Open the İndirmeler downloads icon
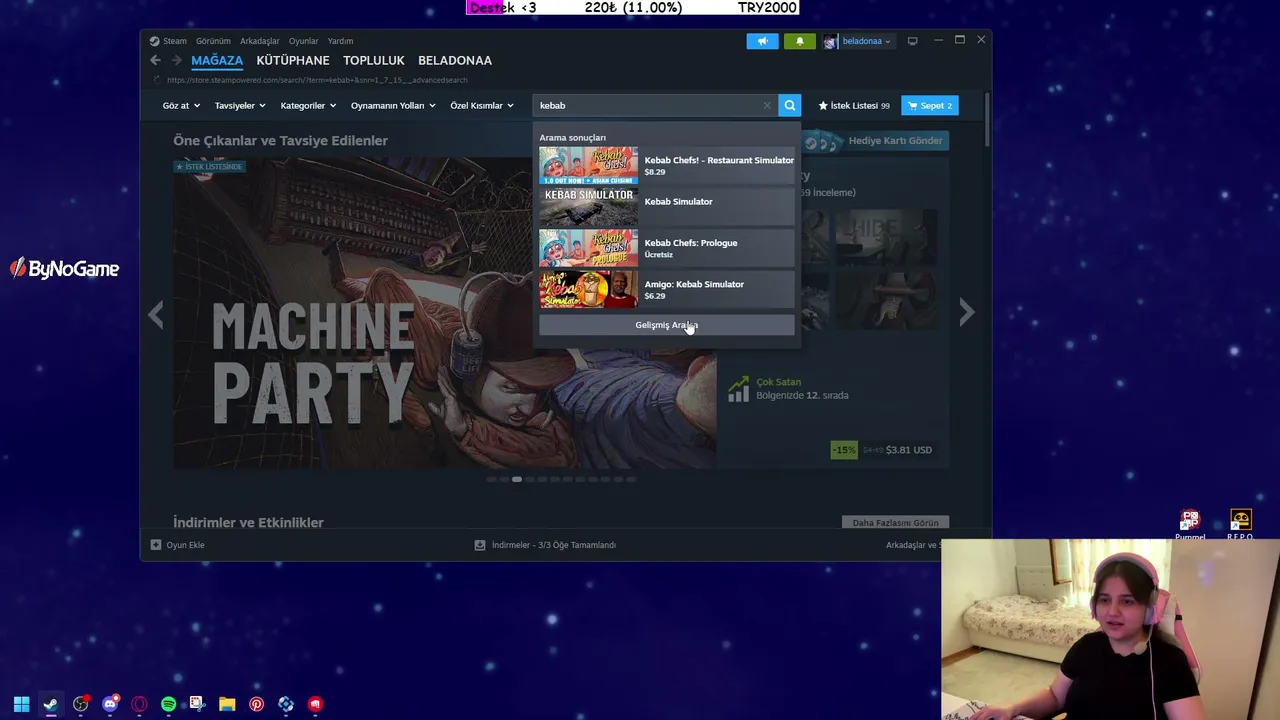This screenshot has height=720, width=1280. click(480, 545)
